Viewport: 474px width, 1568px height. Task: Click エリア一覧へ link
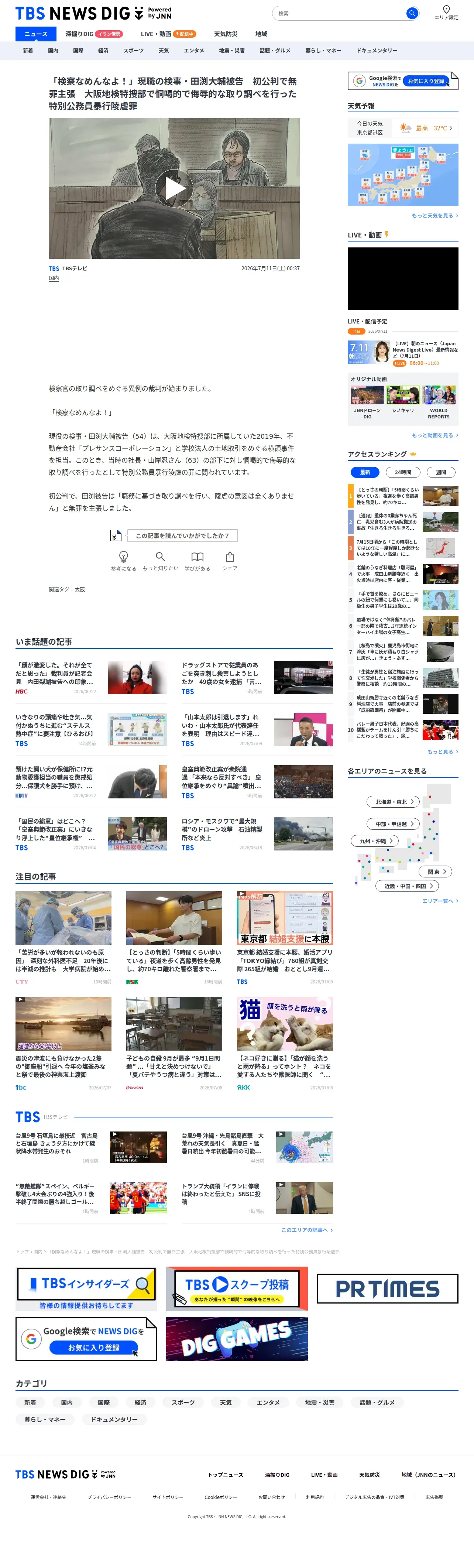coord(440,901)
